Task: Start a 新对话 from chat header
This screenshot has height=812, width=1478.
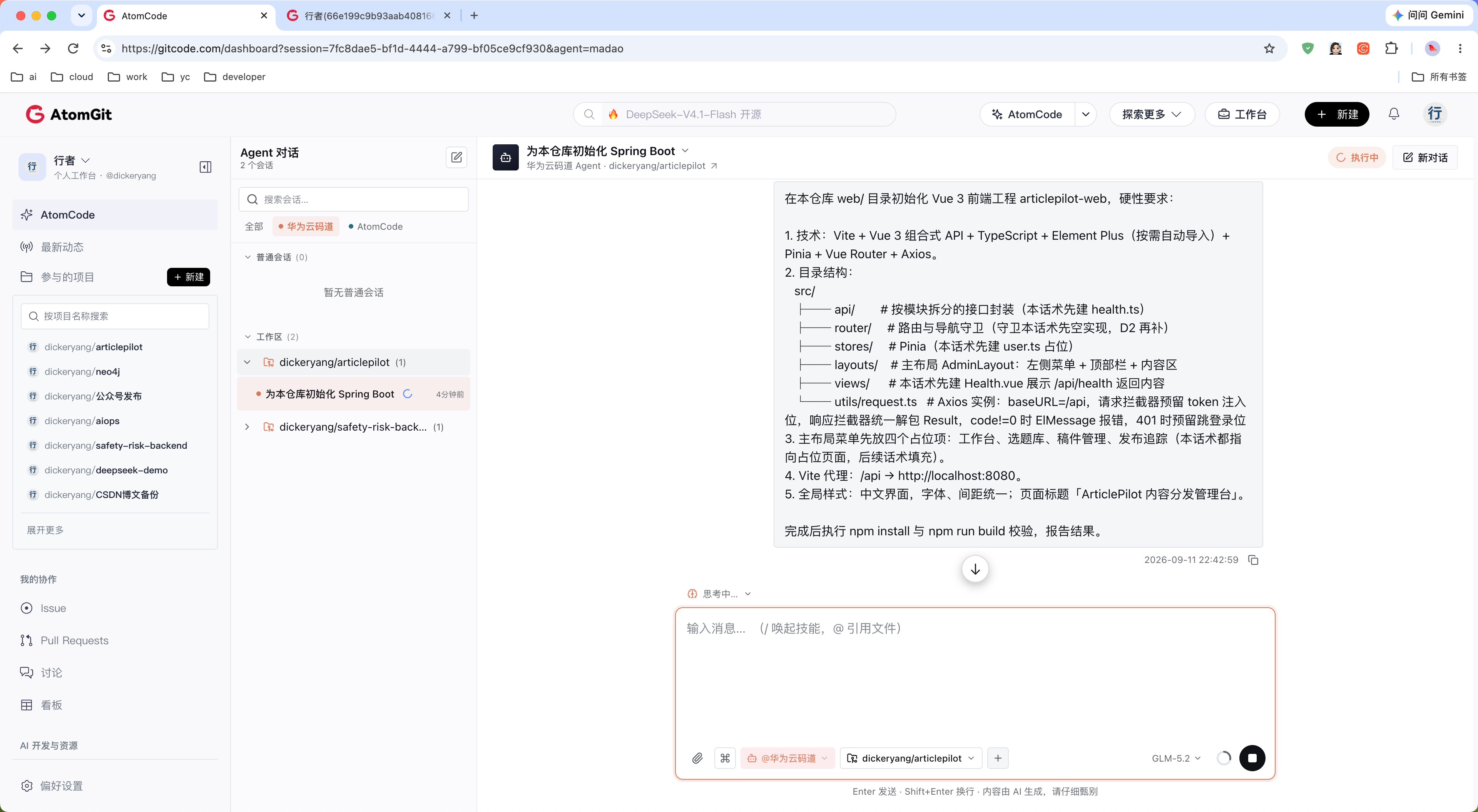Action: coord(1425,157)
